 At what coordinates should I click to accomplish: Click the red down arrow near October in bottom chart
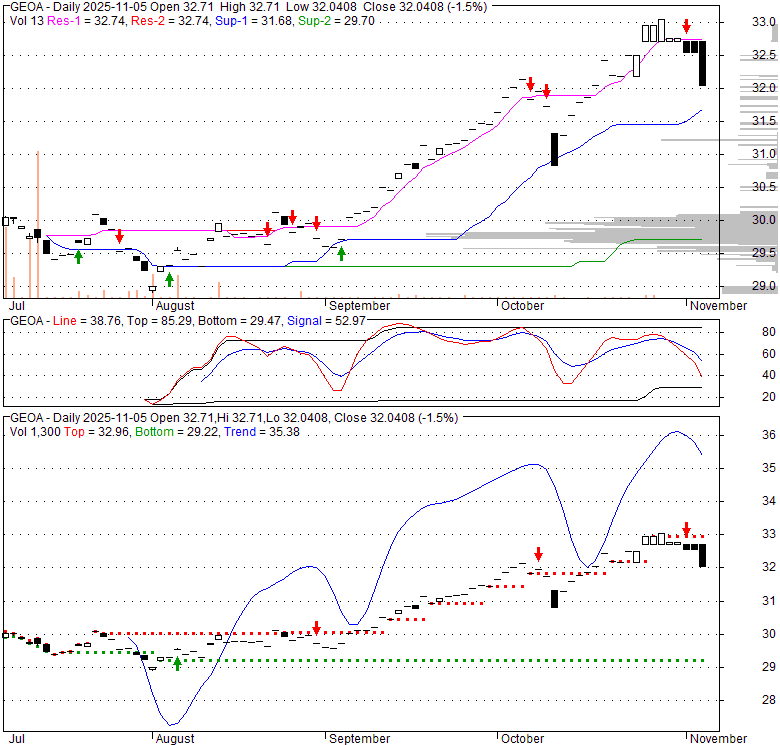coord(538,554)
